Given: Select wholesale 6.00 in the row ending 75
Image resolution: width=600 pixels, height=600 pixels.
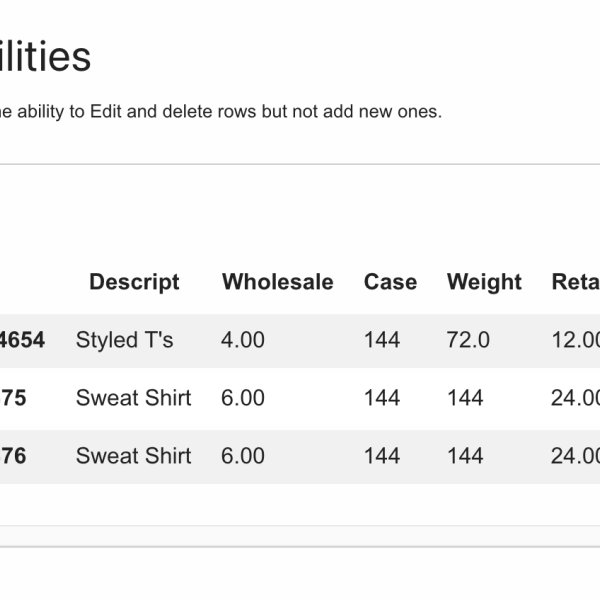Looking at the screenshot, I should [243, 398].
